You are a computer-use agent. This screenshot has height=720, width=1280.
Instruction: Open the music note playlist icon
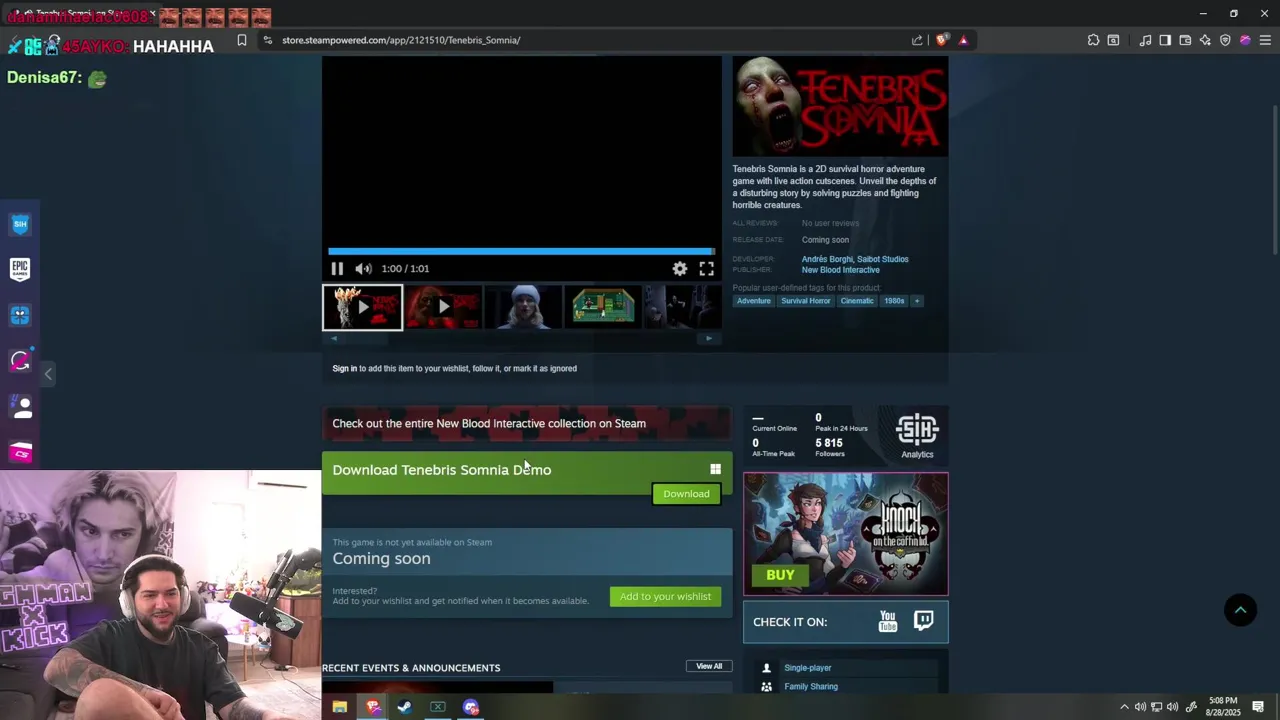pos(1145,40)
